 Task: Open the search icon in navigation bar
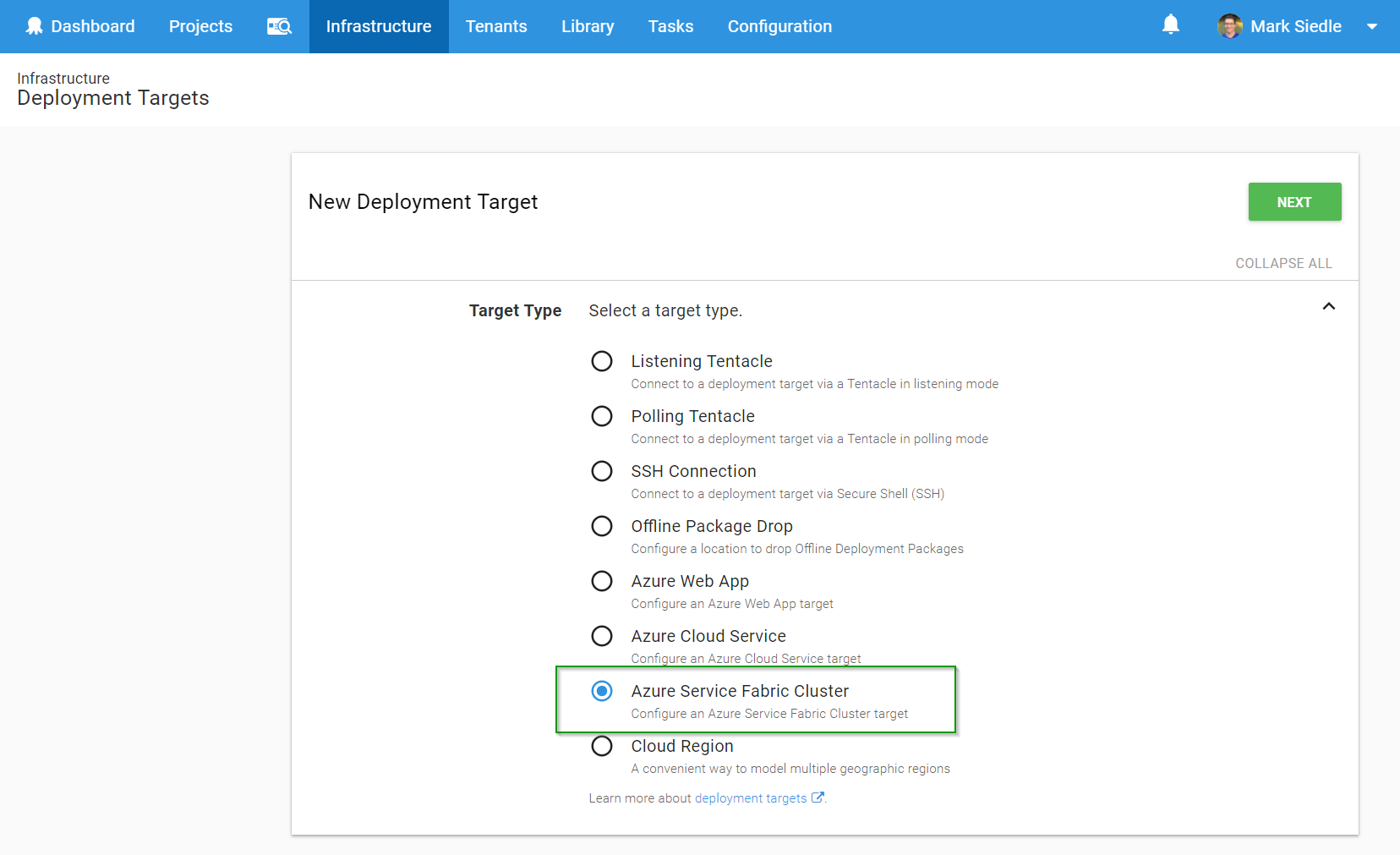279,26
